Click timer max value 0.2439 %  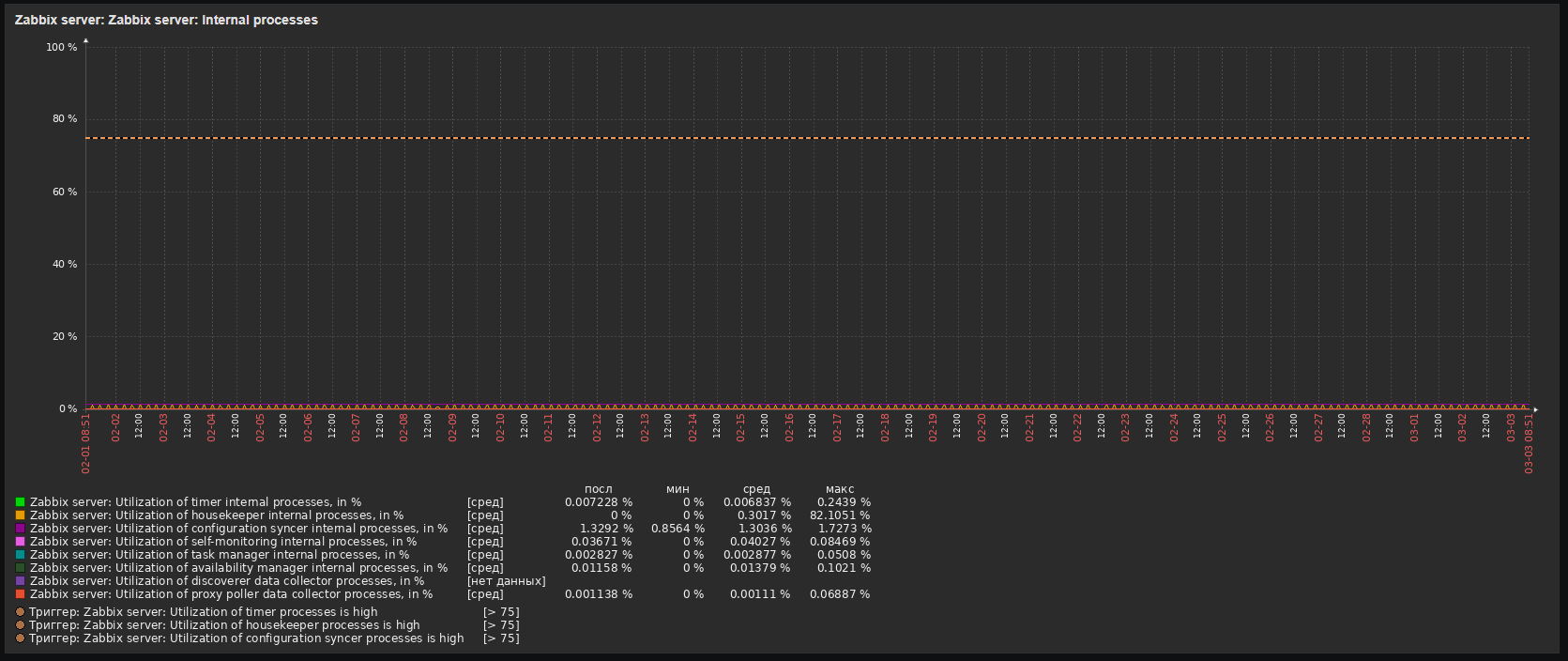(x=844, y=502)
